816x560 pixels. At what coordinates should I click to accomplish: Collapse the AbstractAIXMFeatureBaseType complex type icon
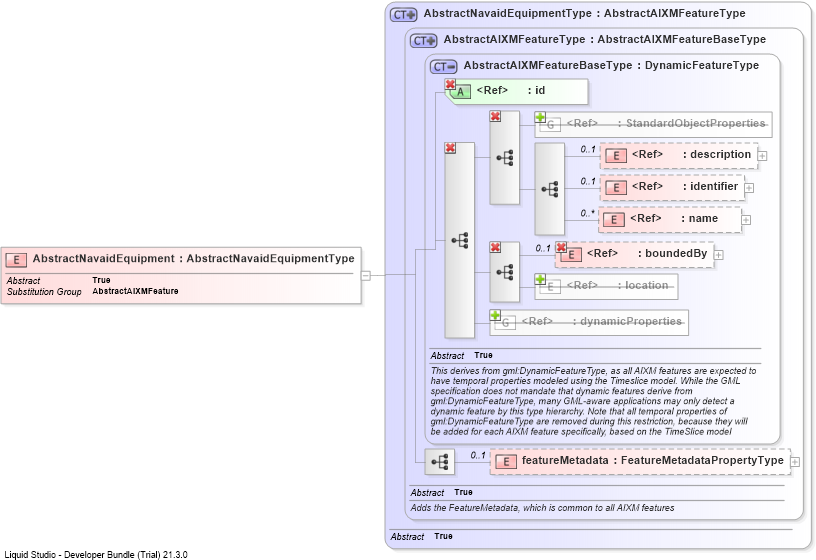443,67
